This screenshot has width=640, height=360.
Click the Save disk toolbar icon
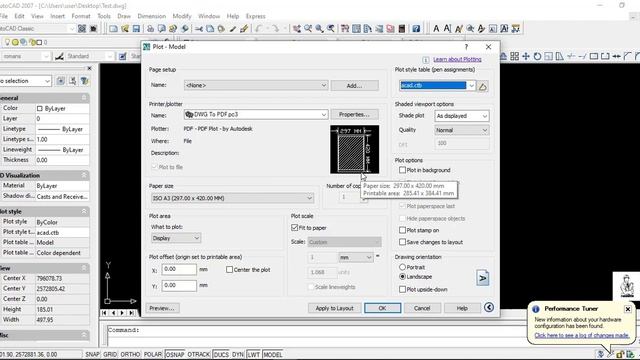pos(136,29)
